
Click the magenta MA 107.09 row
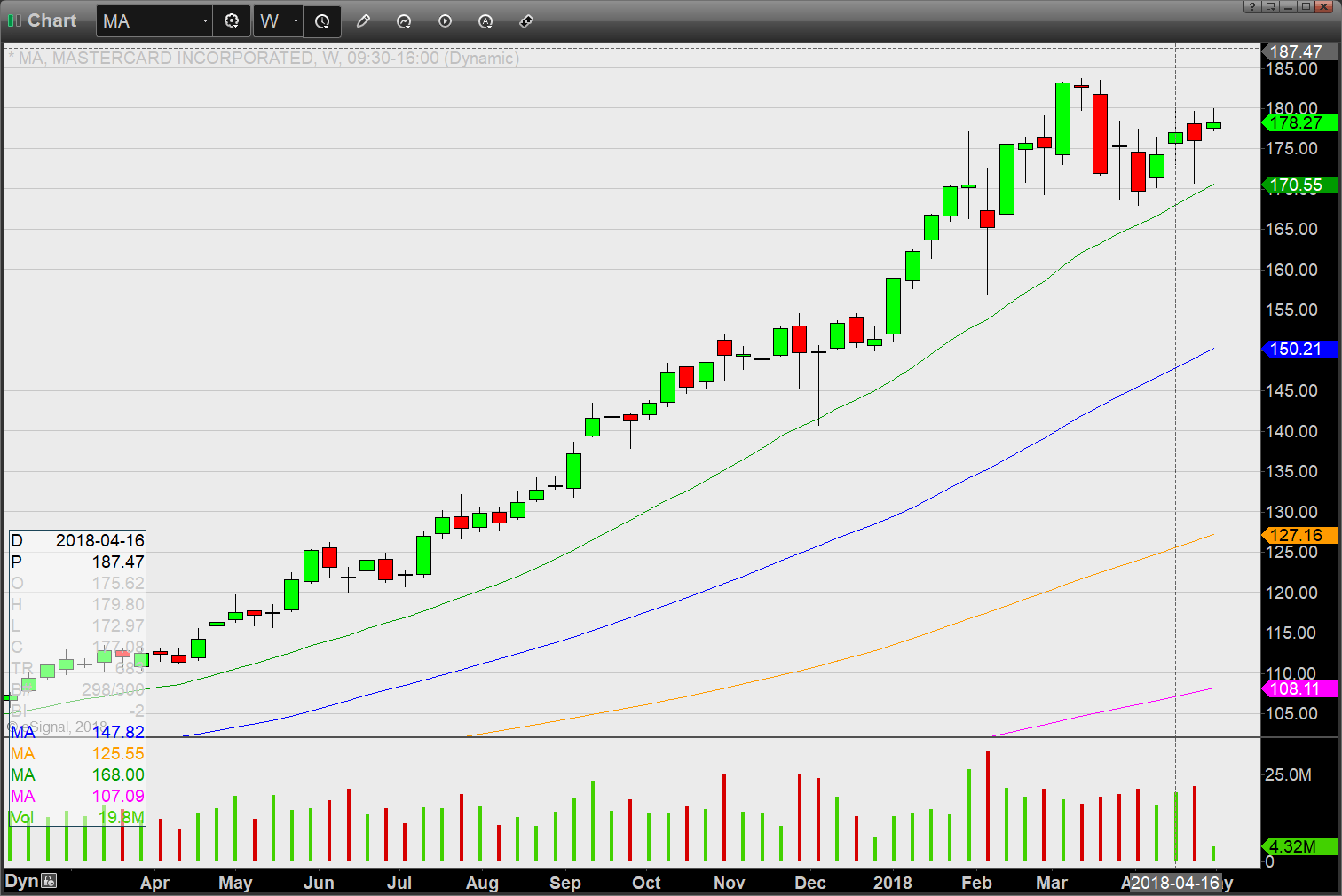click(x=77, y=796)
